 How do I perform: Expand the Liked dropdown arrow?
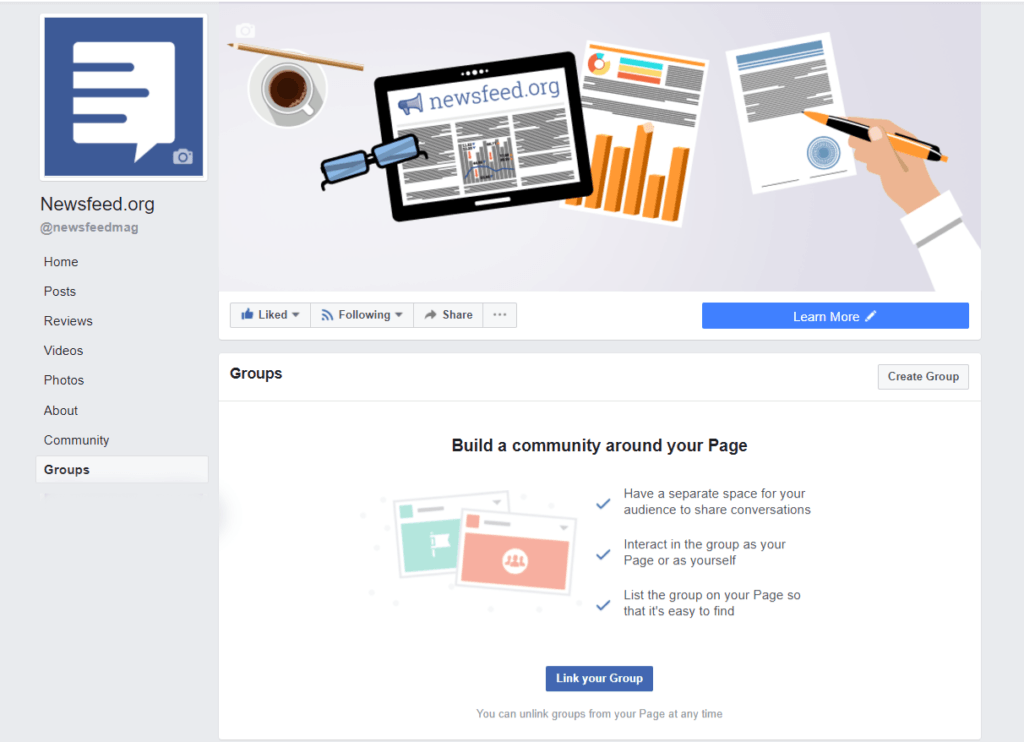[296, 315]
